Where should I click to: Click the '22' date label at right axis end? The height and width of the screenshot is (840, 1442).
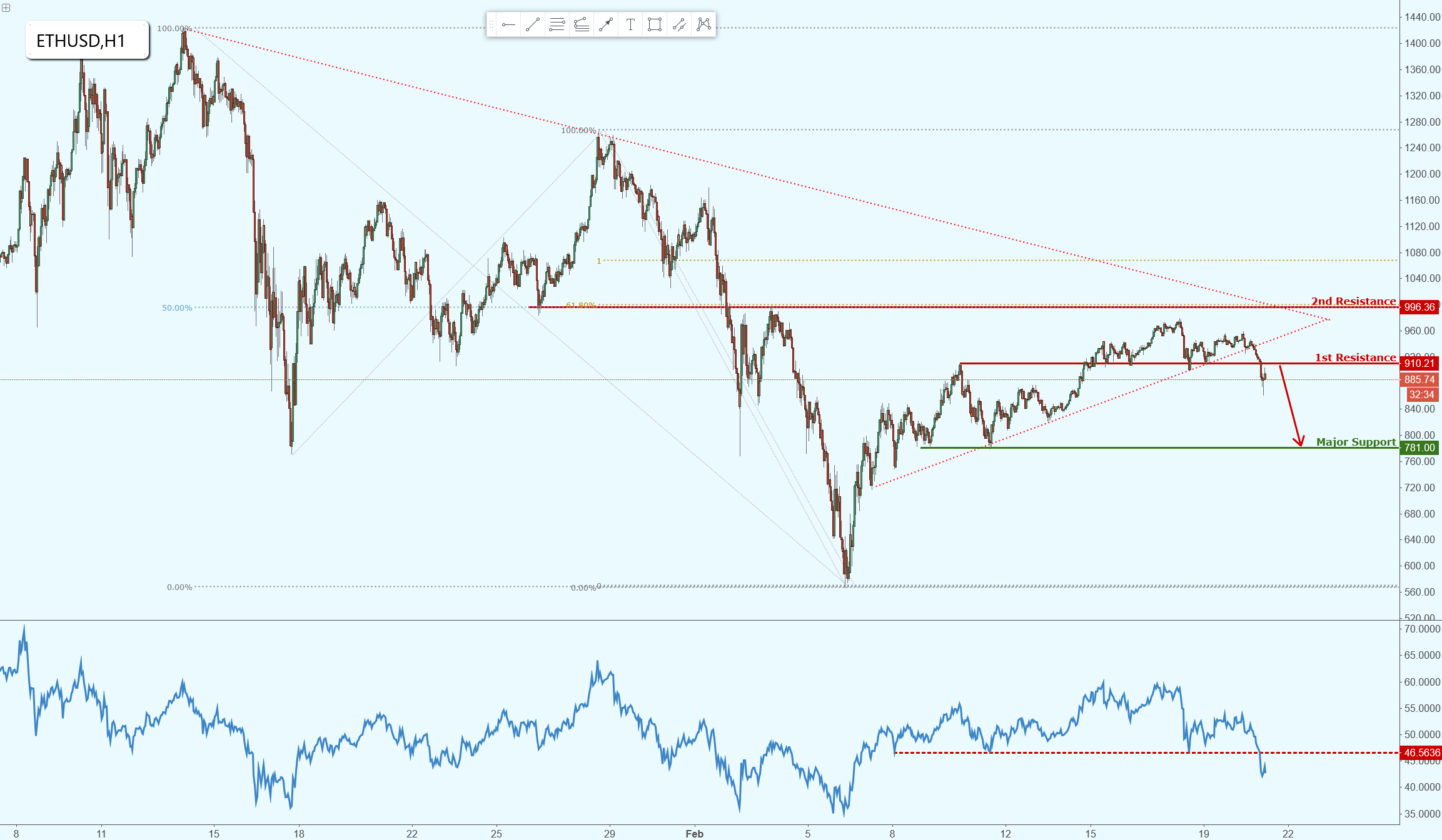[x=1288, y=834]
